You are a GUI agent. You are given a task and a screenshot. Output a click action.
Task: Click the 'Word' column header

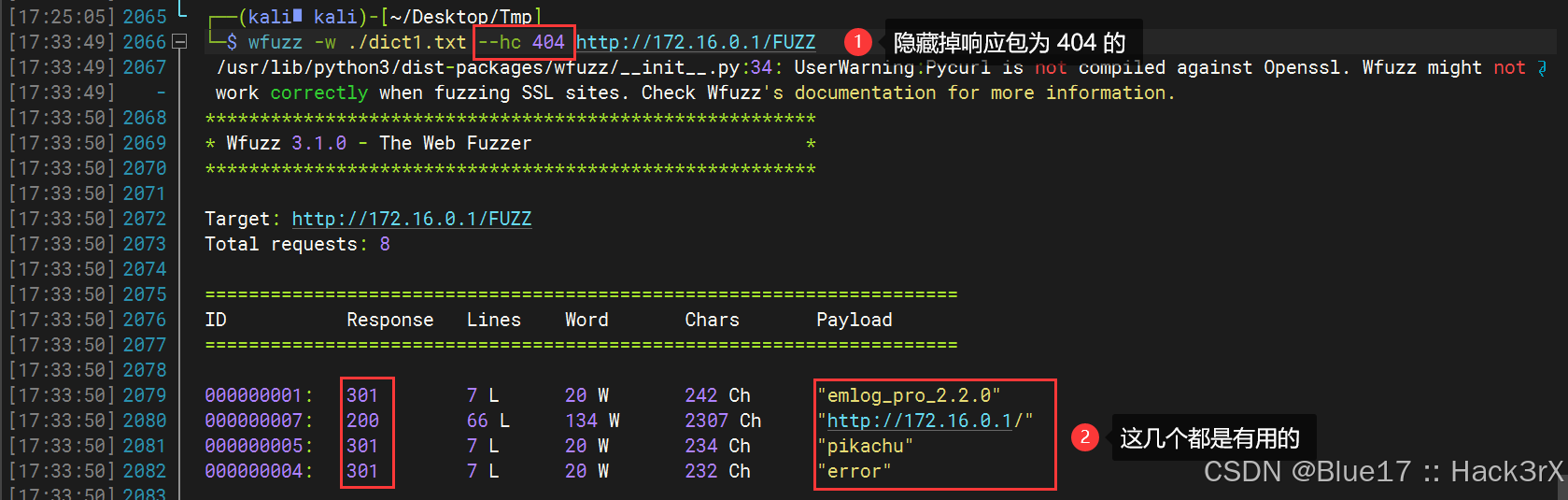click(586, 320)
